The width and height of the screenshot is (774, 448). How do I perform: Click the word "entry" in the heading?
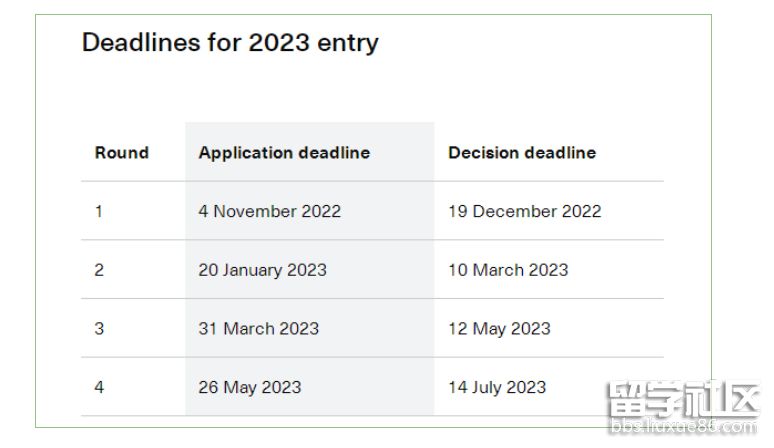[x=347, y=43]
